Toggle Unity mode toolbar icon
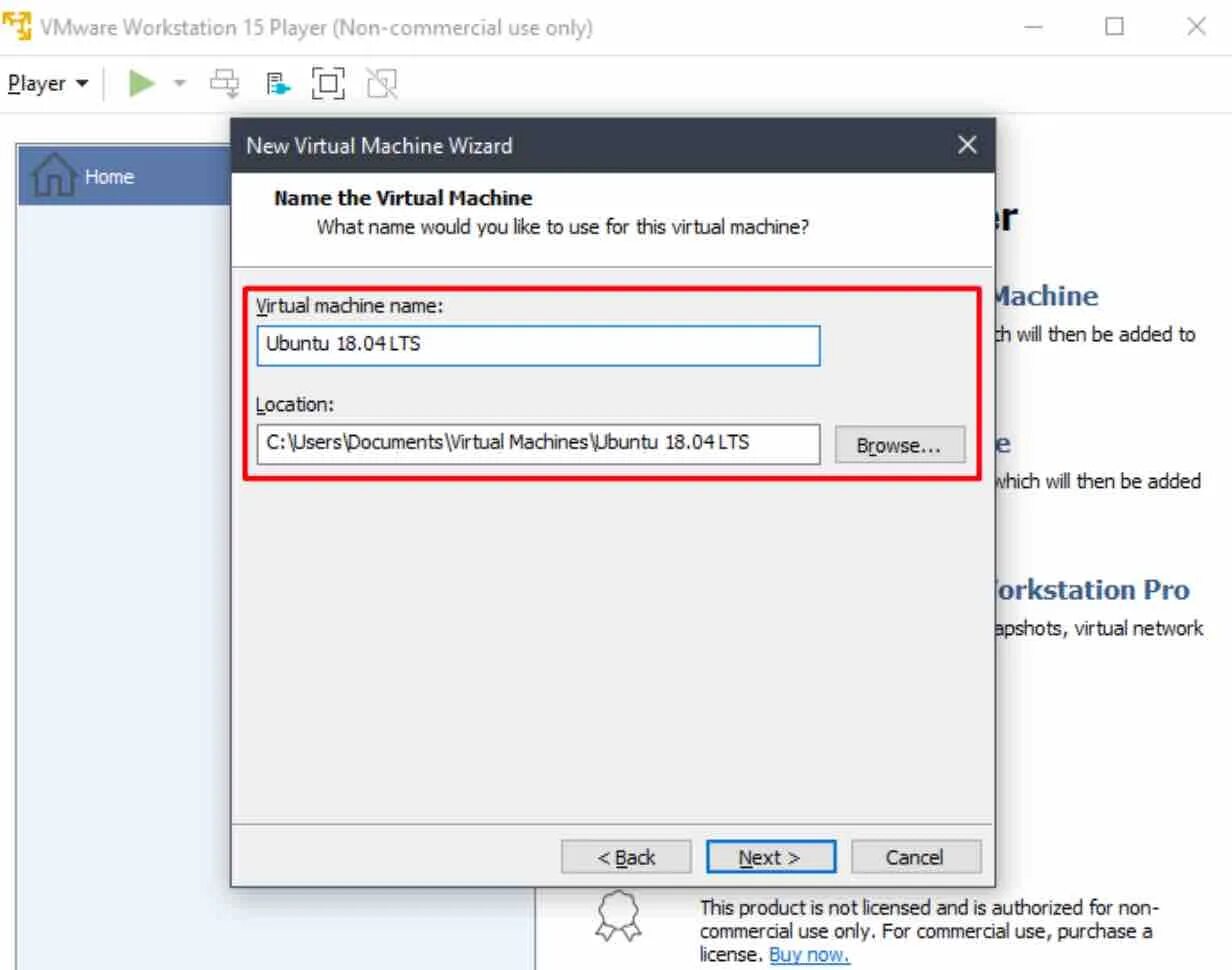 click(x=382, y=84)
